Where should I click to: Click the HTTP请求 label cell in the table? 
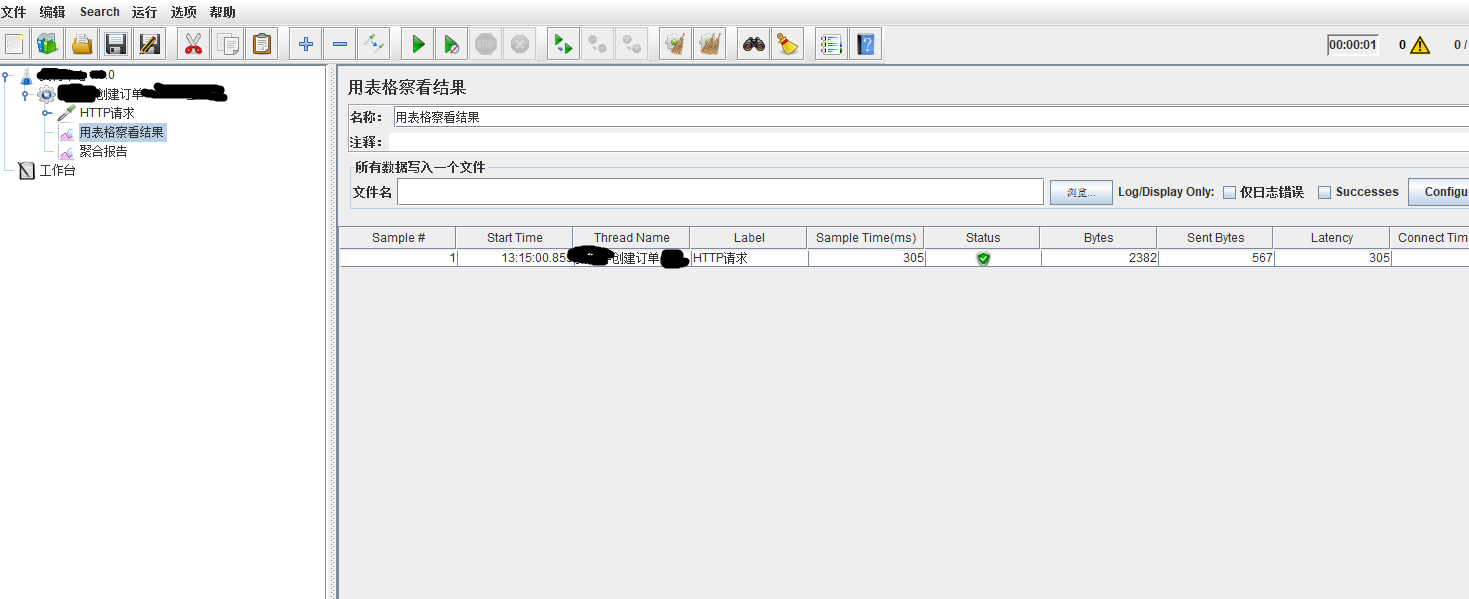pyautogui.click(x=749, y=258)
